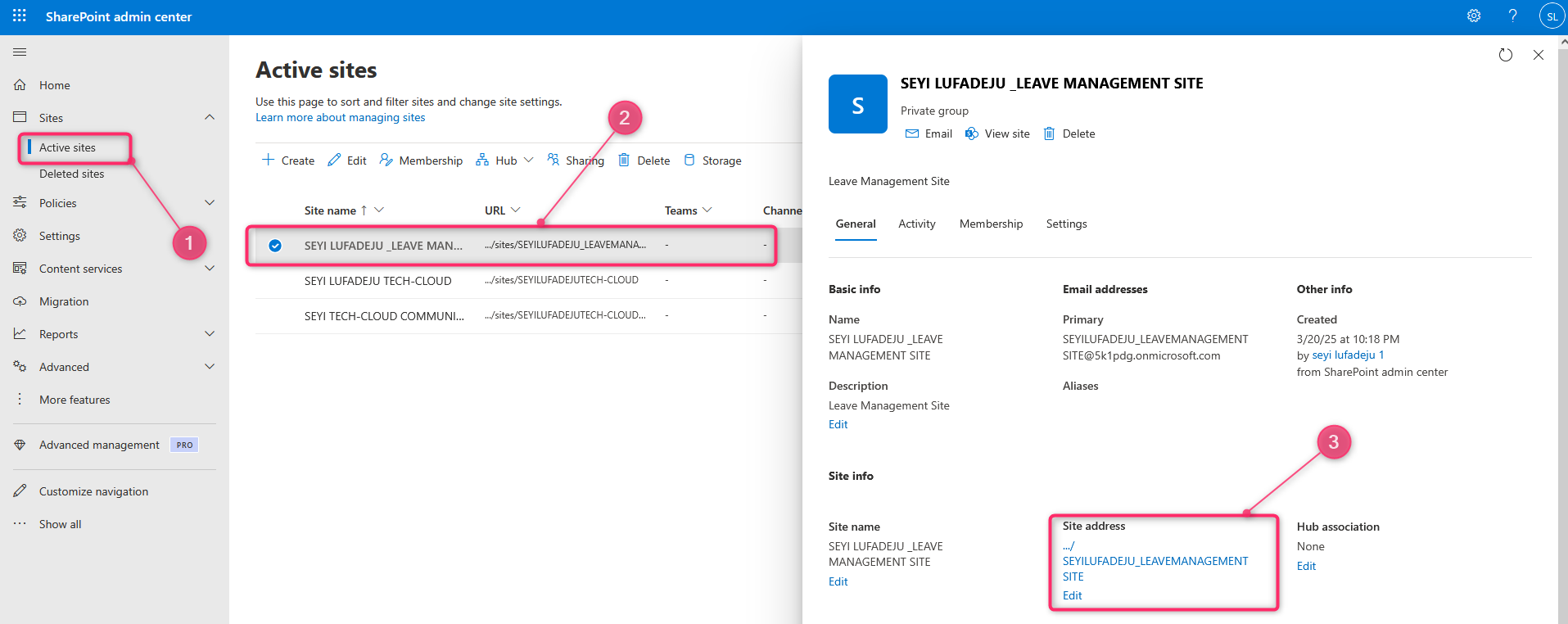Select the SEYI LUFADEJU TECH-CLOUD site row
Image resolution: width=1568 pixels, height=624 pixels.
(528, 280)
